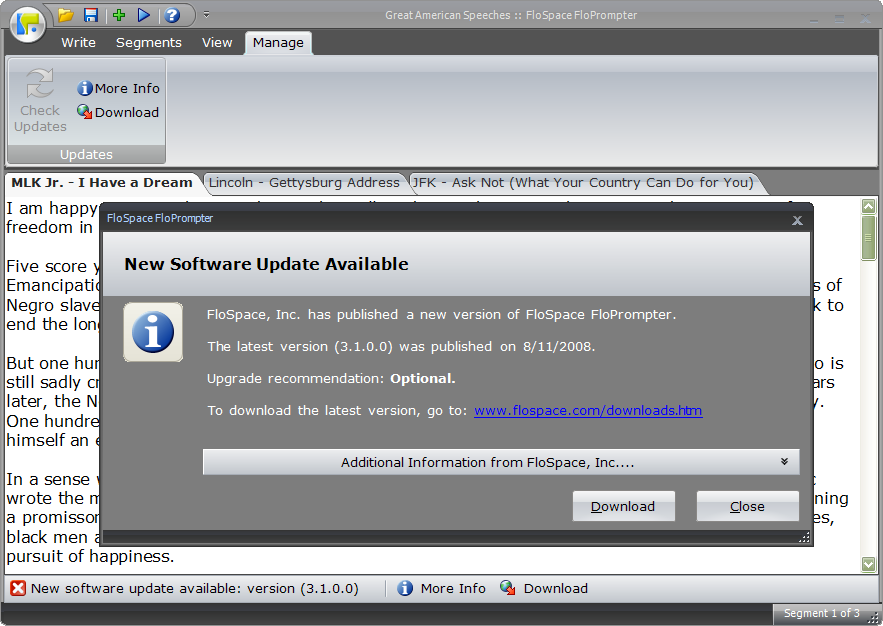Open the Lincoln - Gettysburg Address tab
This screenshot has width=883, height=626.
(x=304, y=183)
